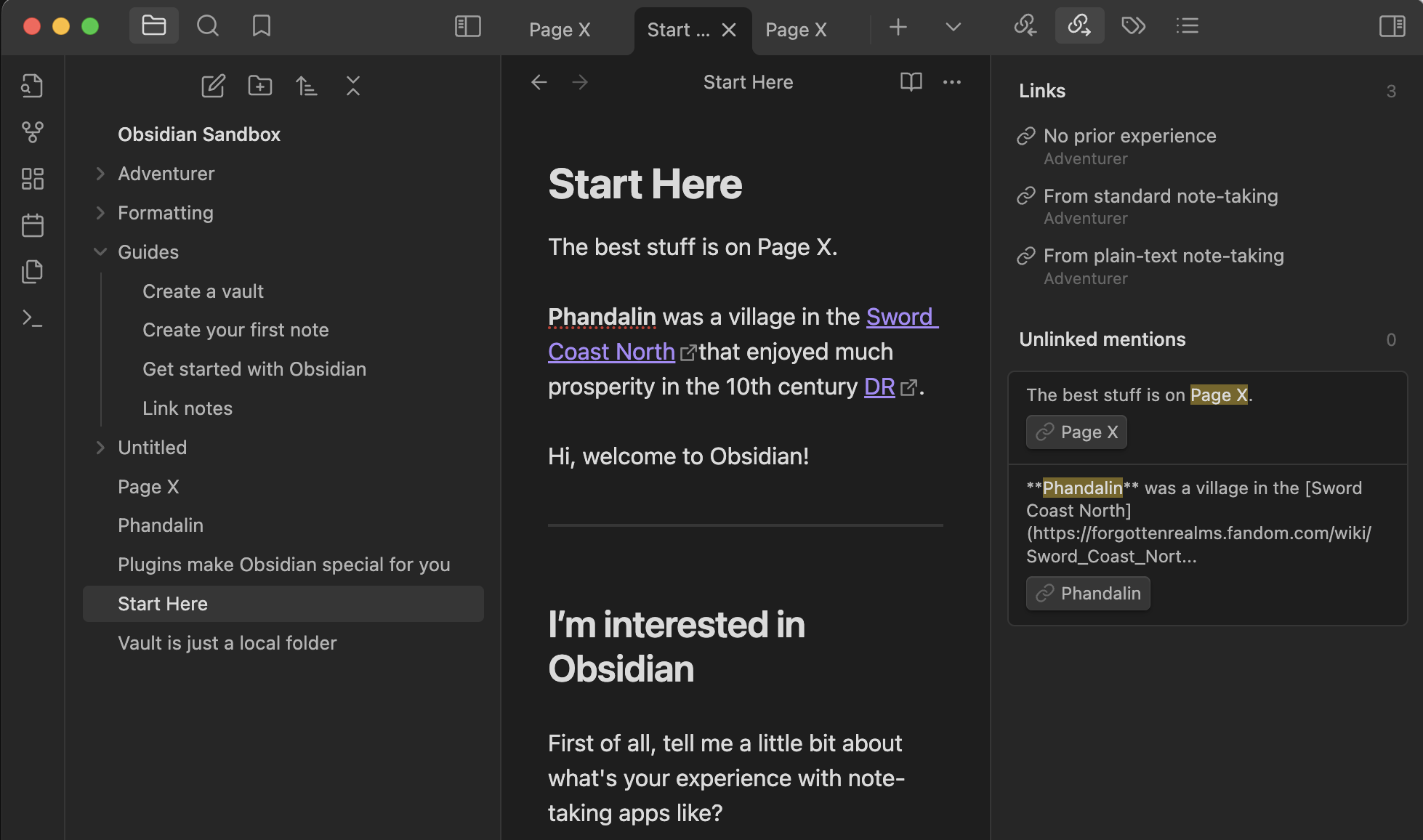The image size is (1423, 840).
Task: Open Page X in file list
Action: [148, 487]
